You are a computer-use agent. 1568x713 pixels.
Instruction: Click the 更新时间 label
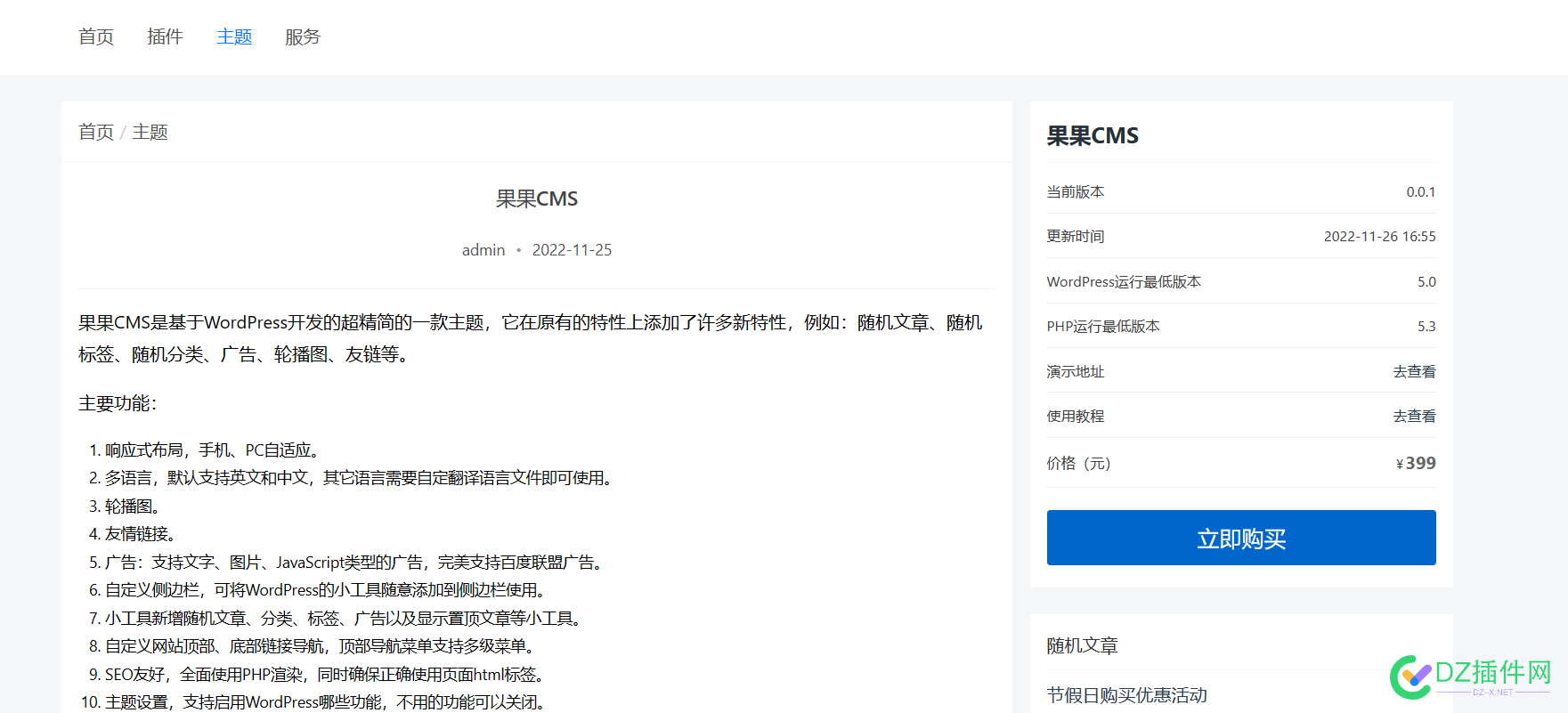(1076, 236)
